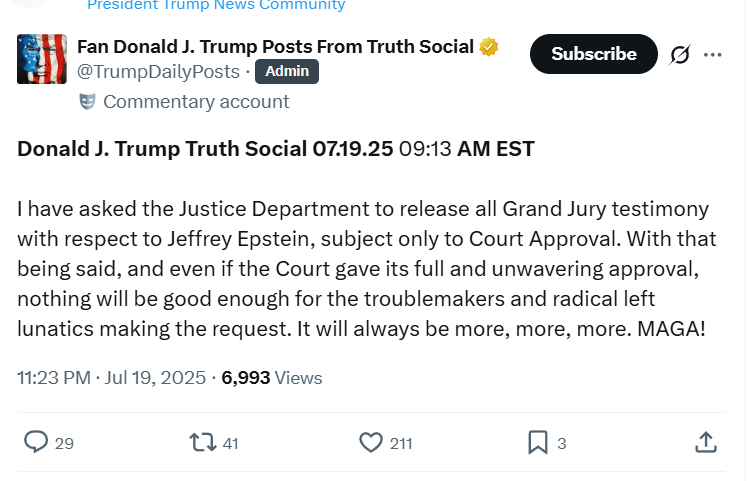Screen dimensions: 750x481
Task: Click the Commentary account label text
Action: (x=196, y=102)
